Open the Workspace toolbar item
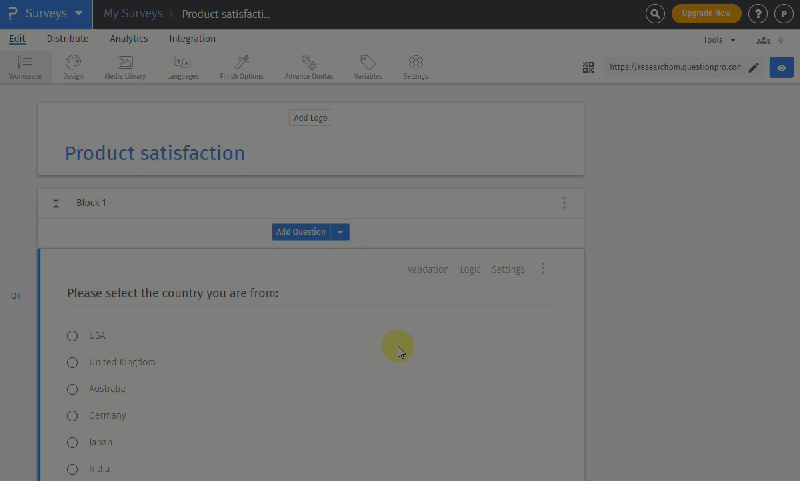The height and width of the screenshot is (481, 800). pos(25,67)
